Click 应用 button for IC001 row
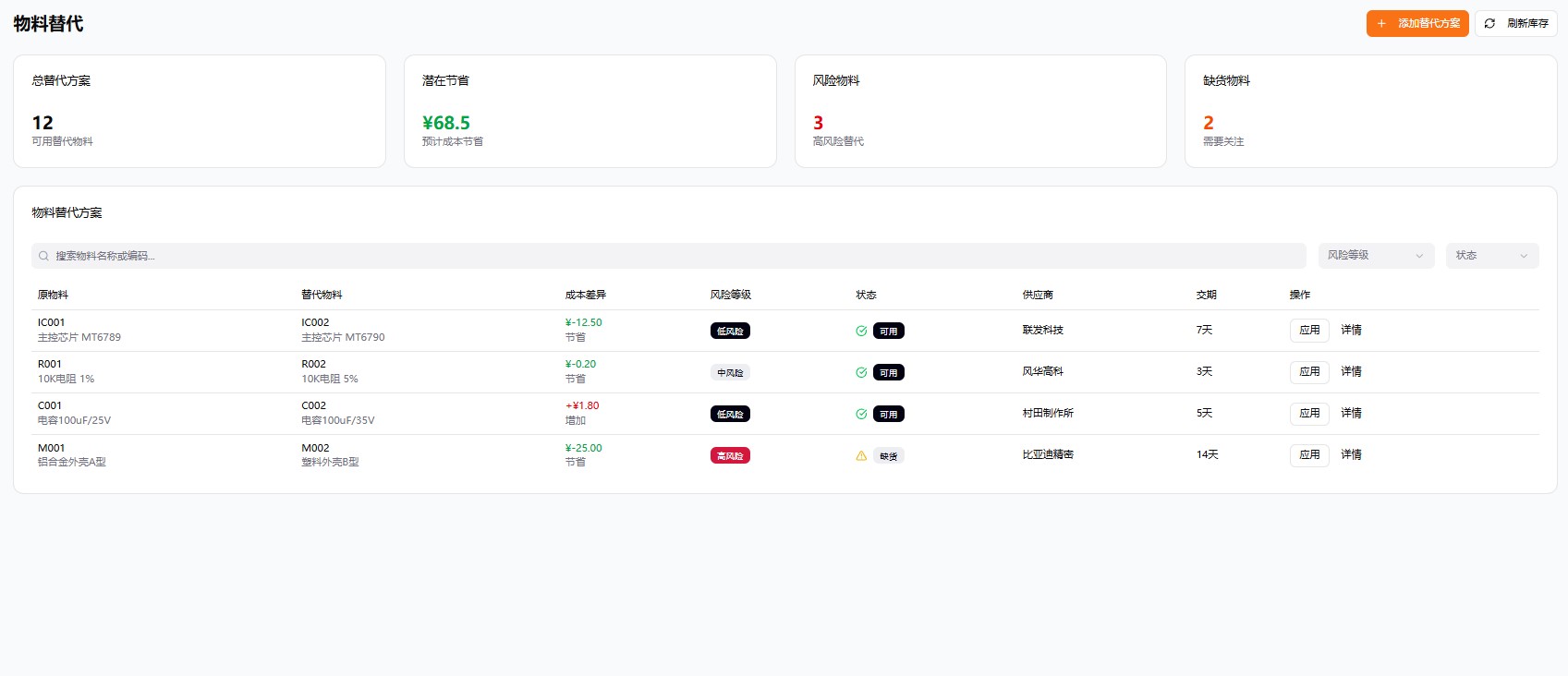 pos(1309,330)
